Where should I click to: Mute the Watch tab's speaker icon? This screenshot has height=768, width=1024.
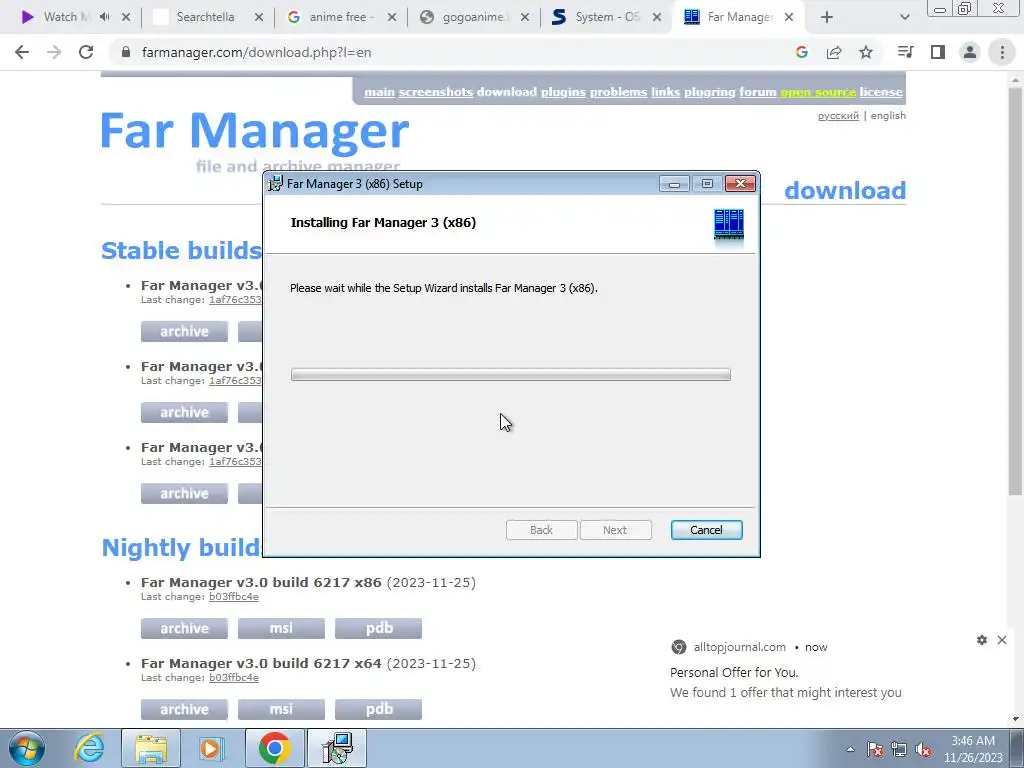pos(104,17)
